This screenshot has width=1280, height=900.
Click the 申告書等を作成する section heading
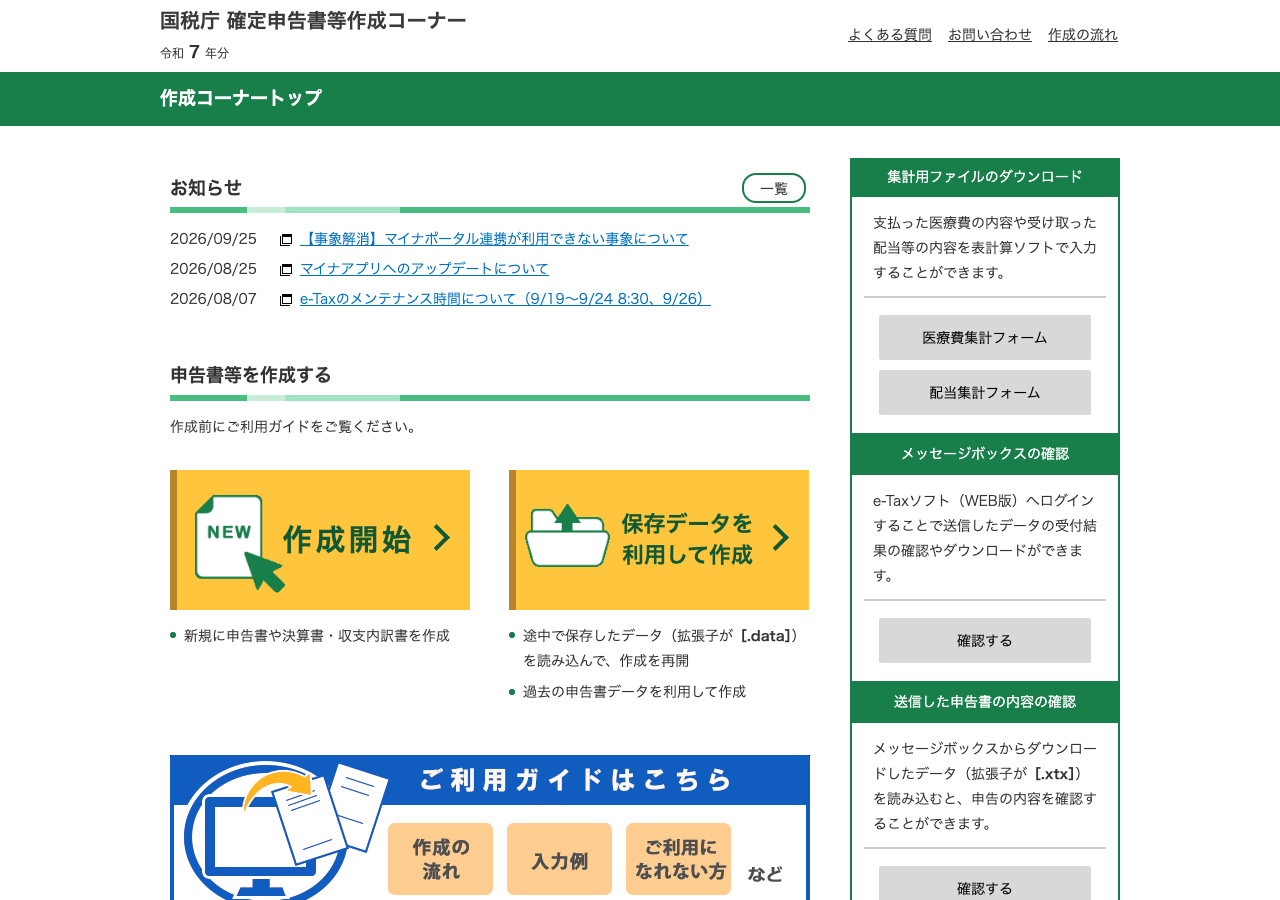tap(251, 375)
